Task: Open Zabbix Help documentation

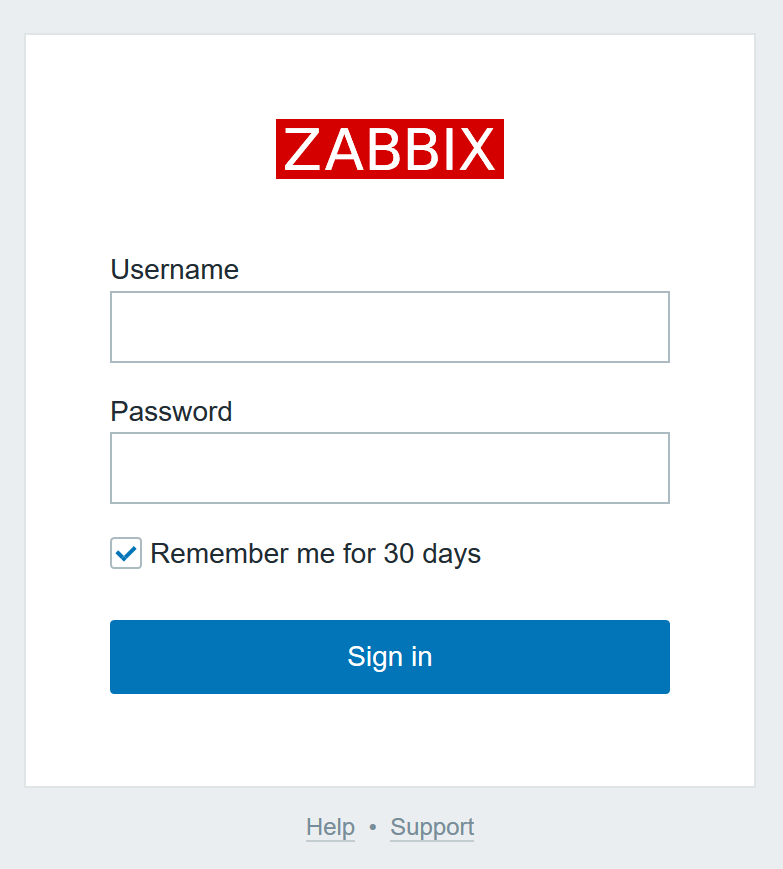Action: 330,827
